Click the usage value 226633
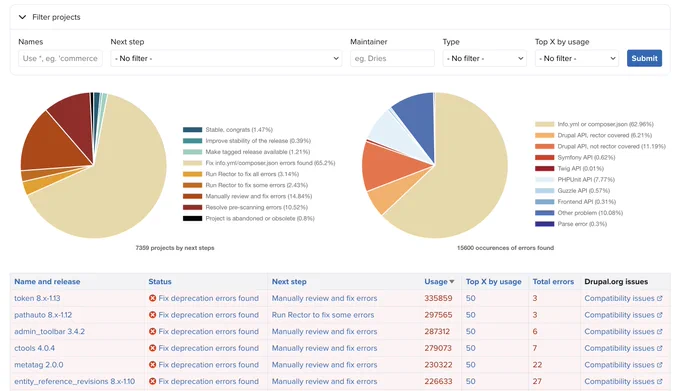The height and width of the screenshot is (391, 680). point(438,381)
